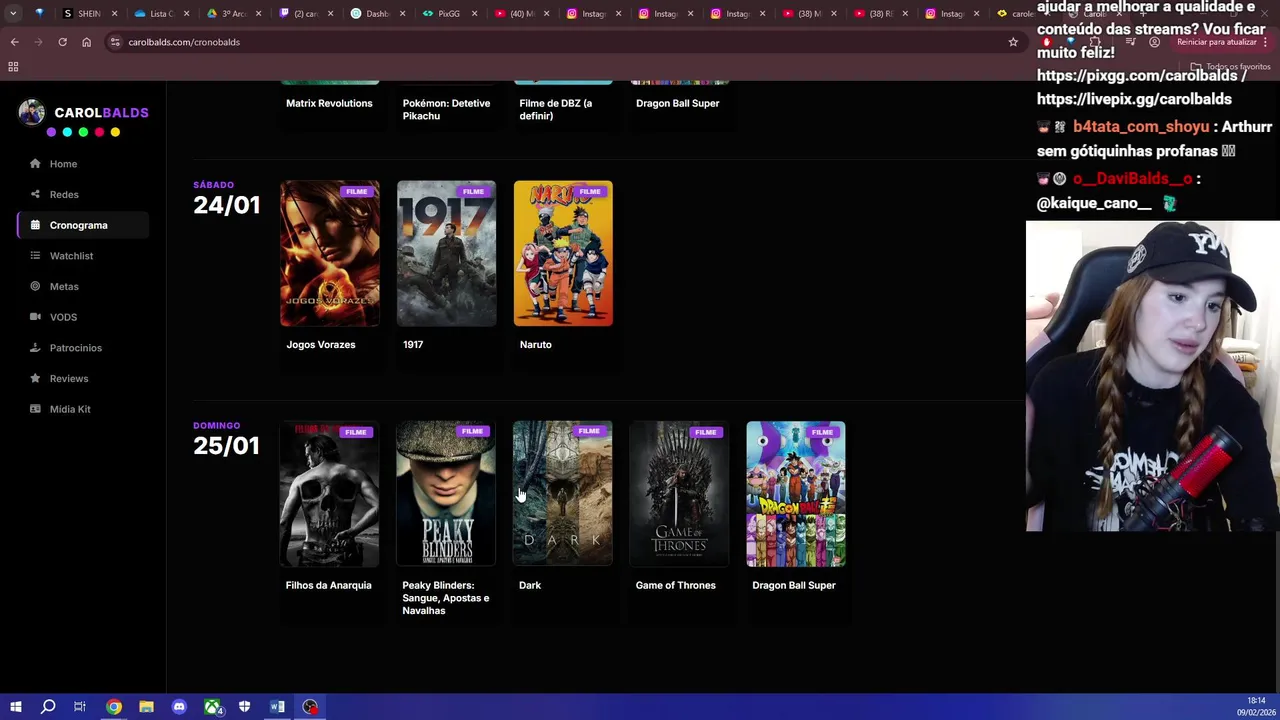
Task: Open Redes in the sidebar
Action: [x=82, y=194]
